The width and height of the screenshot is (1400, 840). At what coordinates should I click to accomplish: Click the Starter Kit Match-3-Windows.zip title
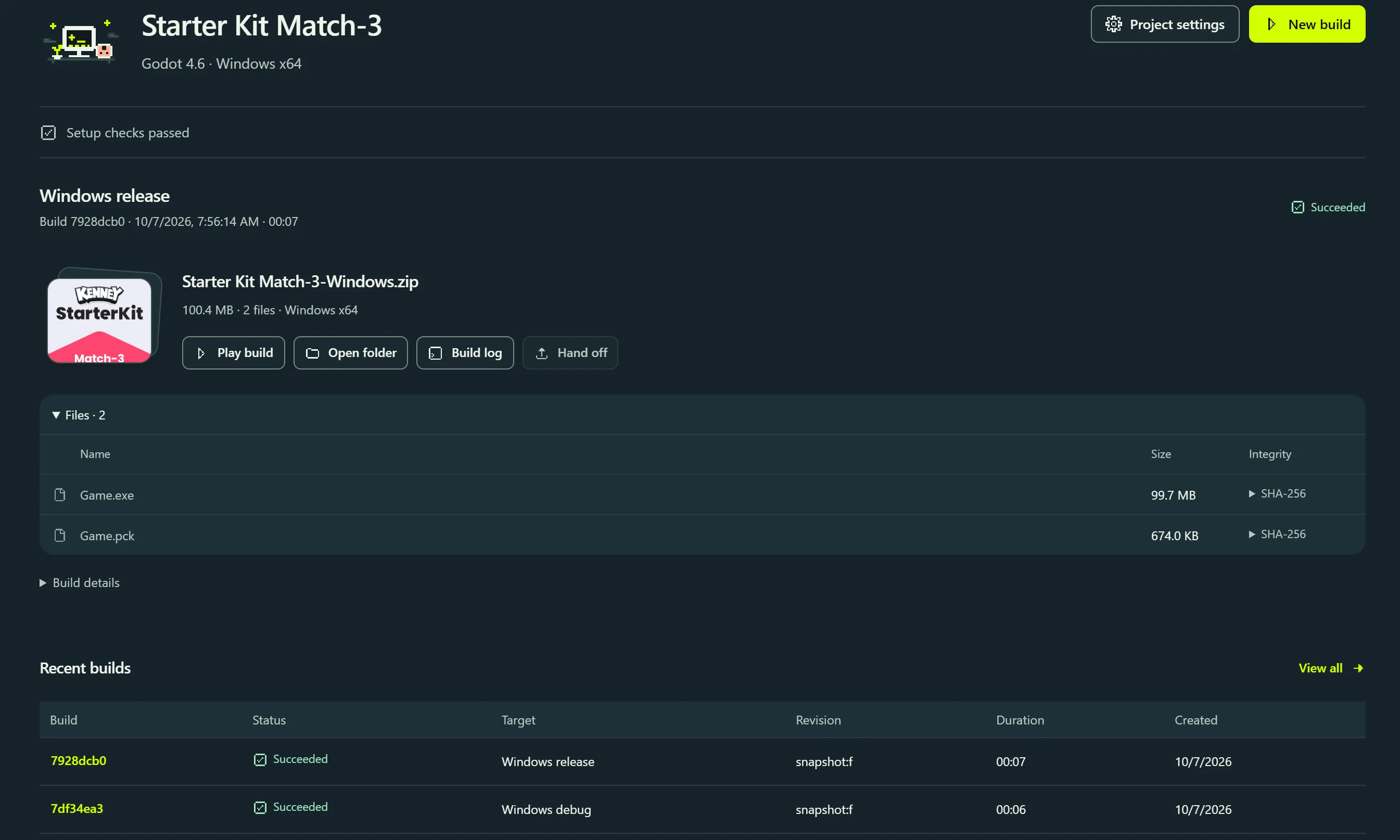[300, 282]
